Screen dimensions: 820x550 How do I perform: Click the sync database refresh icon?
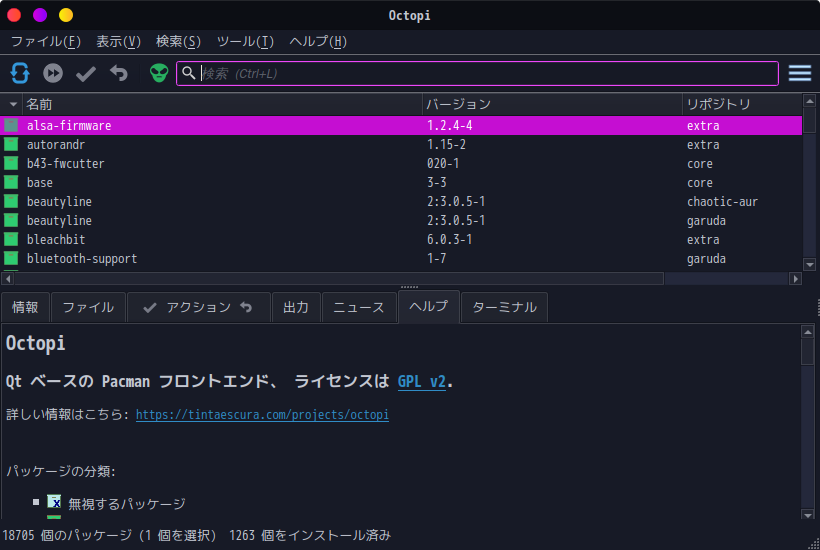[20, 73]
